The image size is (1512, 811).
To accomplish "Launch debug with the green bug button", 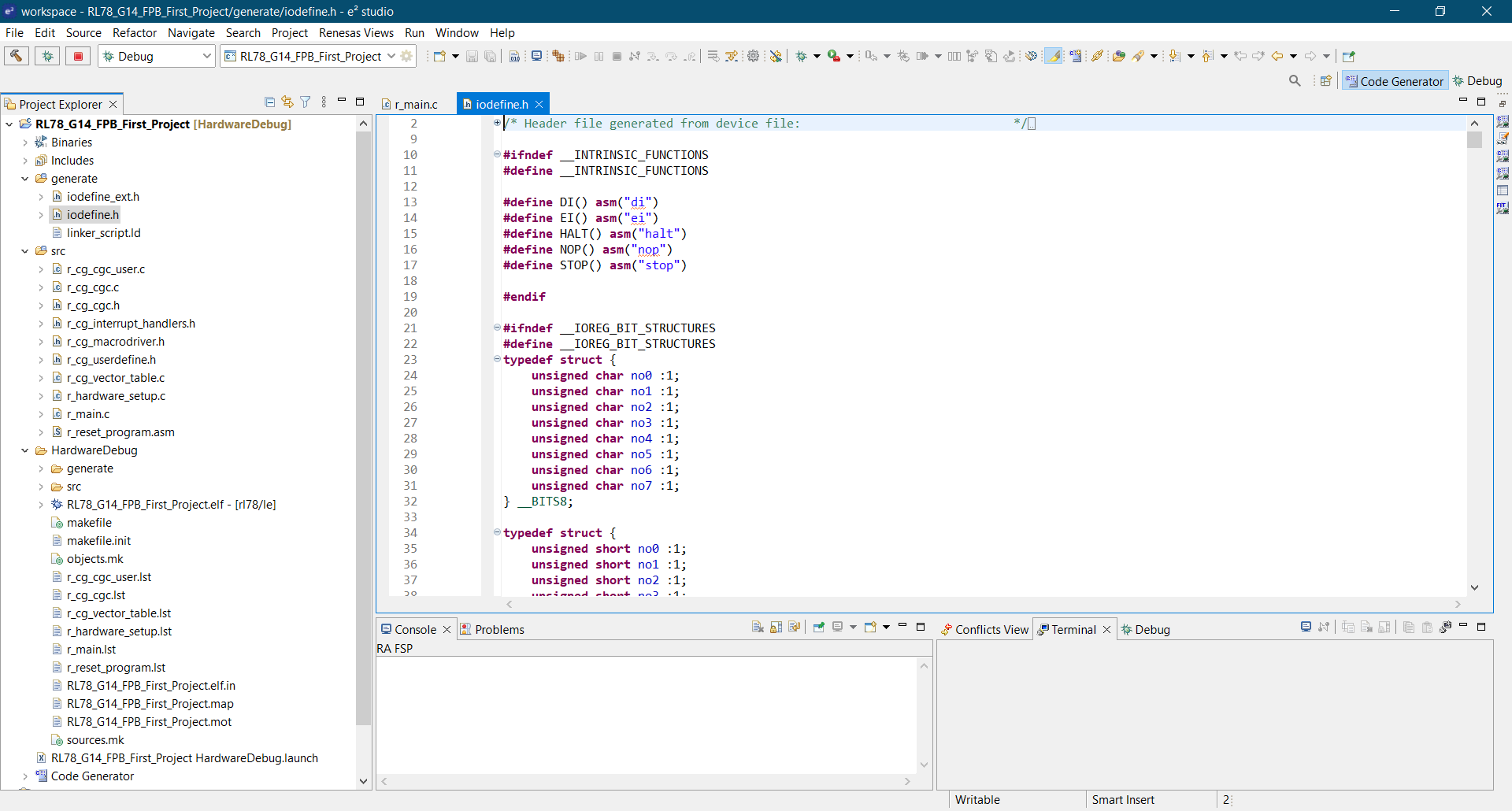I will (x=47, y=56).
